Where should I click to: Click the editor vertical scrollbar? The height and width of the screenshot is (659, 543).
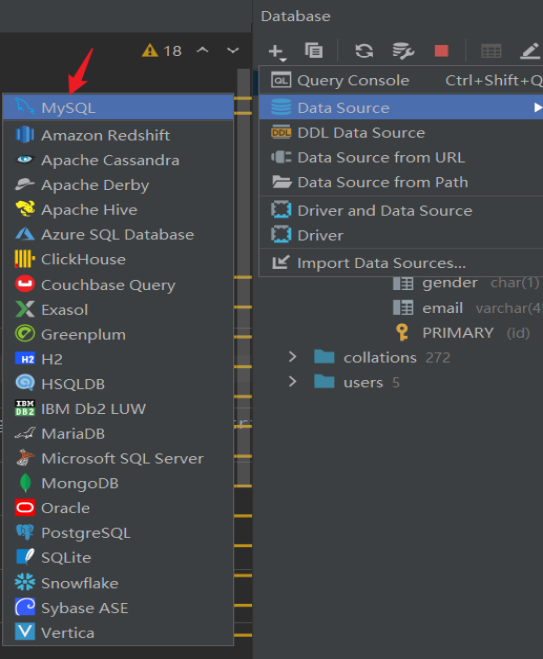pyautogui.click(x=243, y=277)
